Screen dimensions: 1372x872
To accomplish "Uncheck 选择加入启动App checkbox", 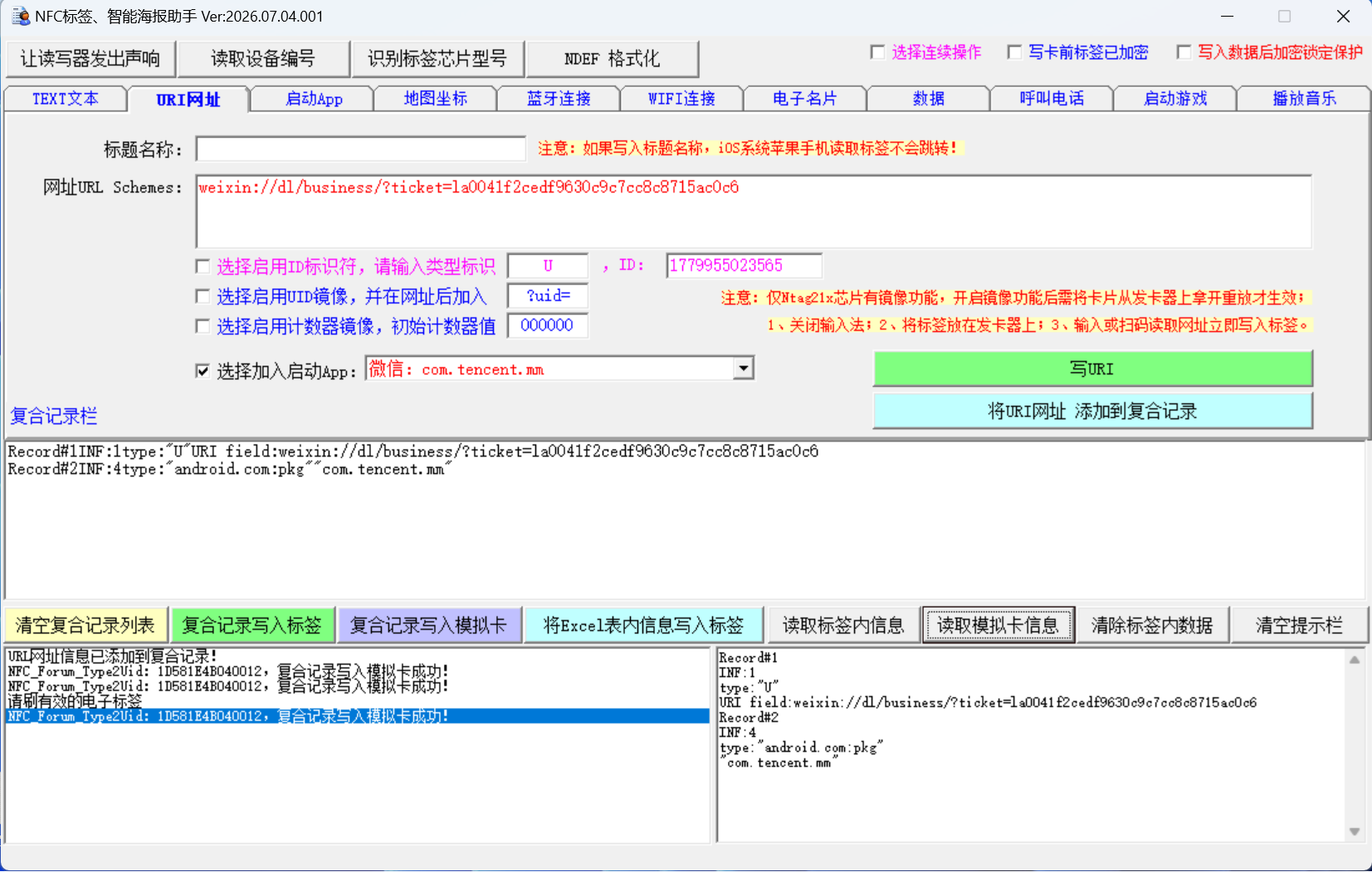I will point(203,371).
